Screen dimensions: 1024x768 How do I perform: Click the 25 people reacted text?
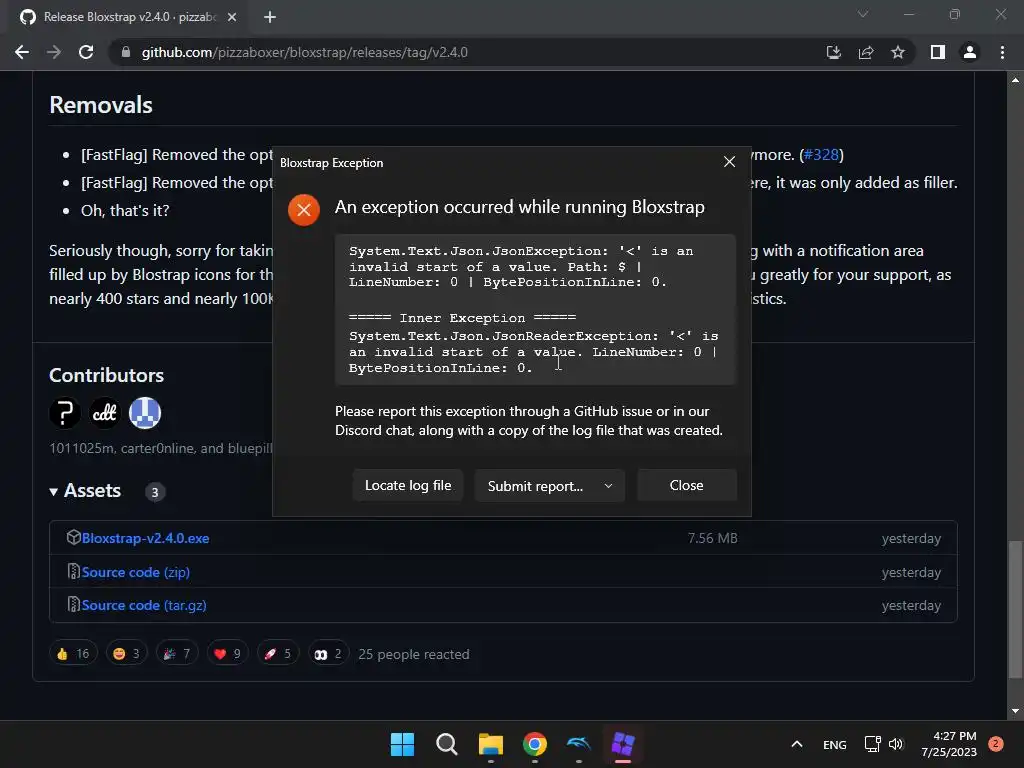pyautogui.click(x=413, y=654)
